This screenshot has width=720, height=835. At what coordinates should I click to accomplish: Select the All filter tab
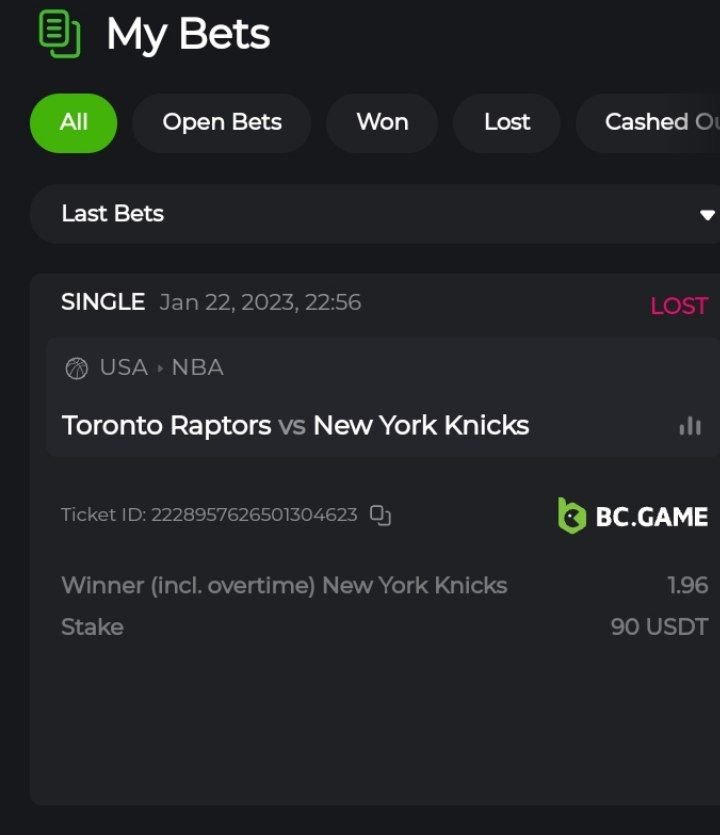[73, 122]
